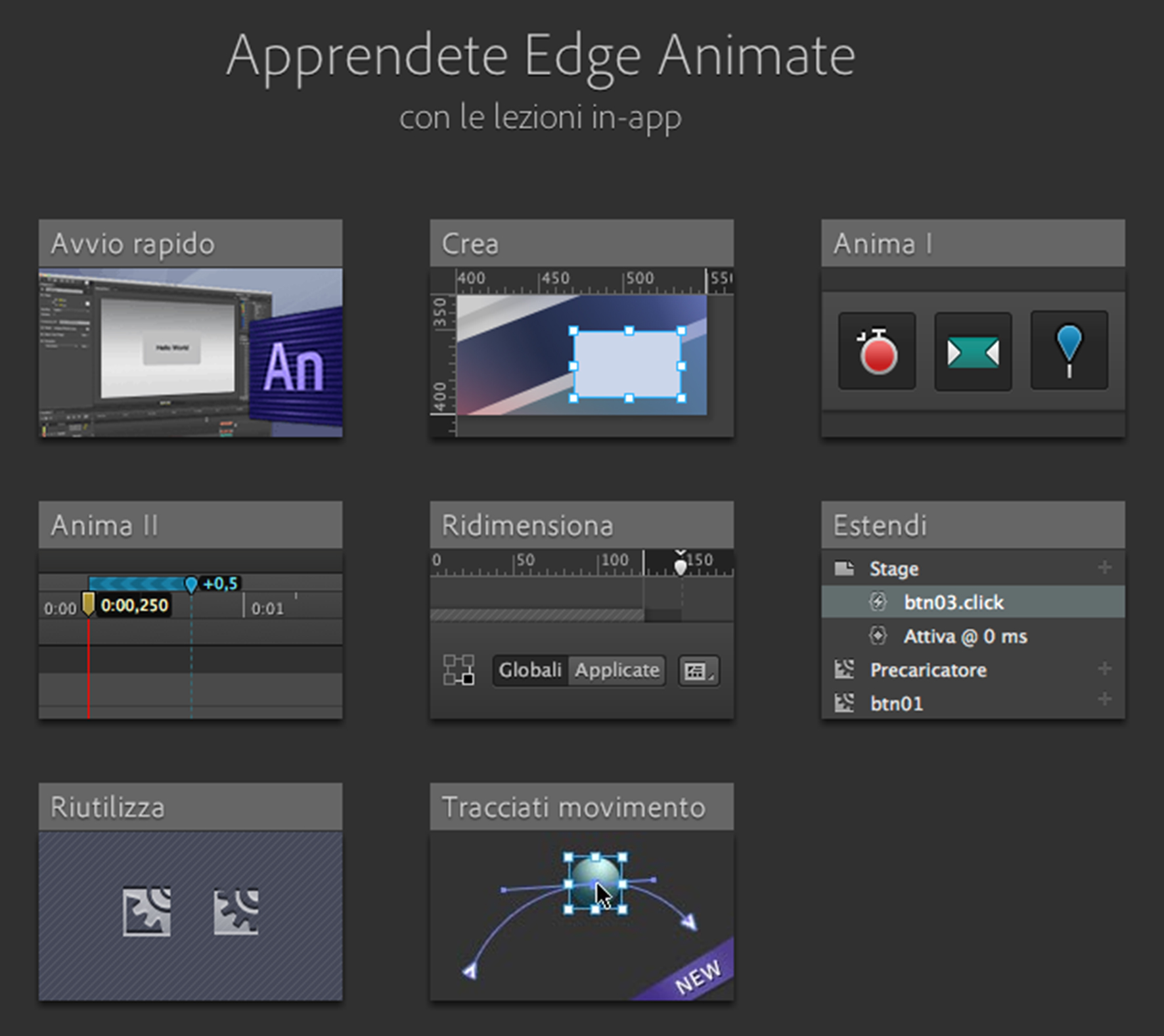The height and width of the screenshot is (1036, 1164).
Task: Click the plus button on Stage row
Action: coord(1105,567)
